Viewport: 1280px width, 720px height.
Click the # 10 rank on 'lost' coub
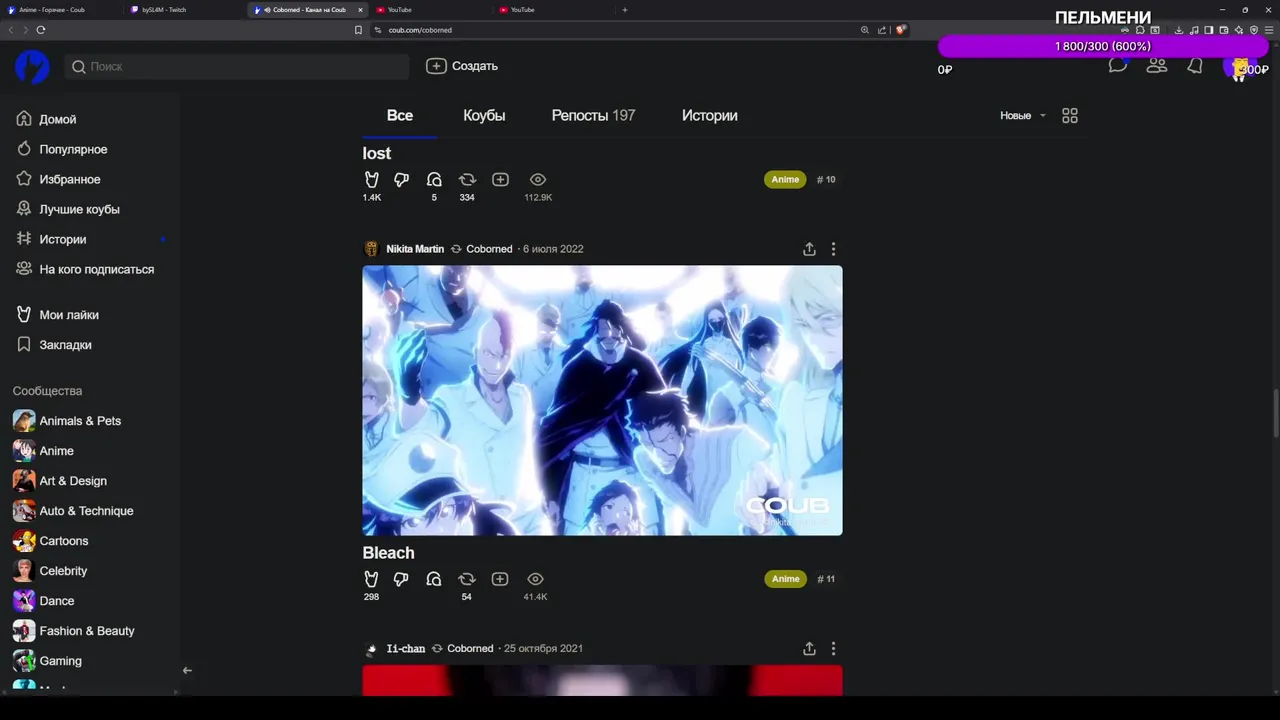click(826, 180)
